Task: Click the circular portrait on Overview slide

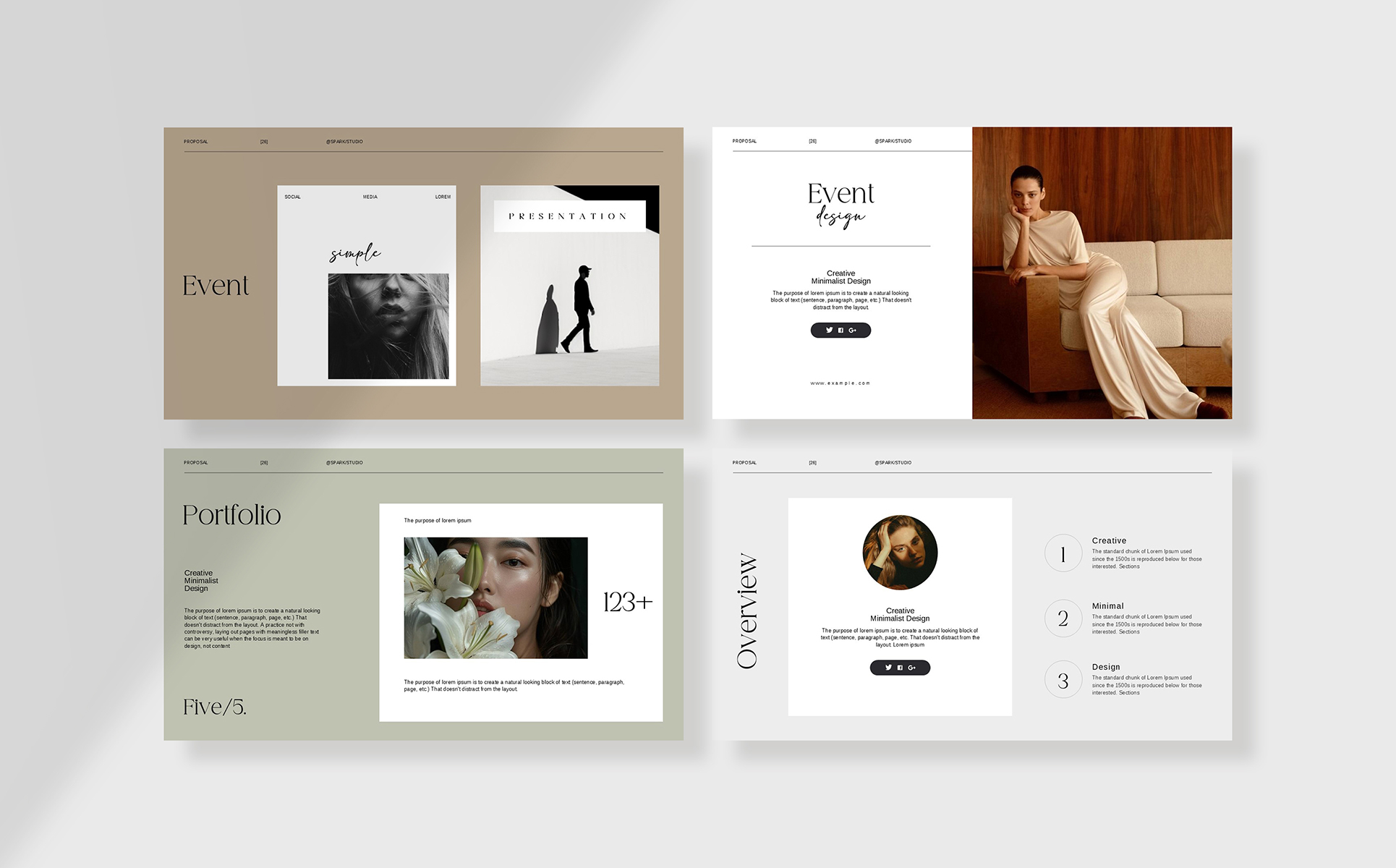Action: coord(900,553)
